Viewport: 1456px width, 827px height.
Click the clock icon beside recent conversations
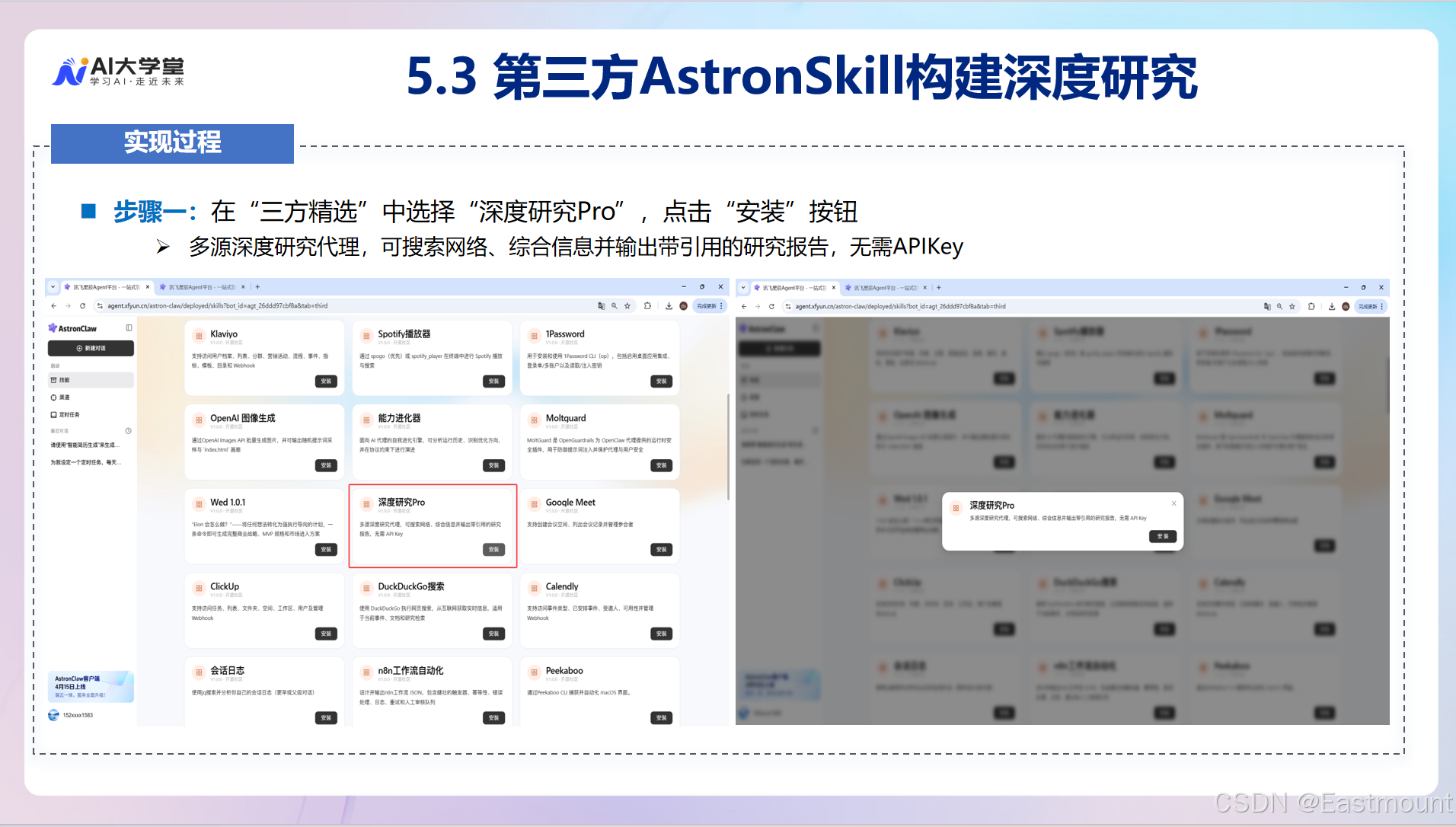coord(128,431)
